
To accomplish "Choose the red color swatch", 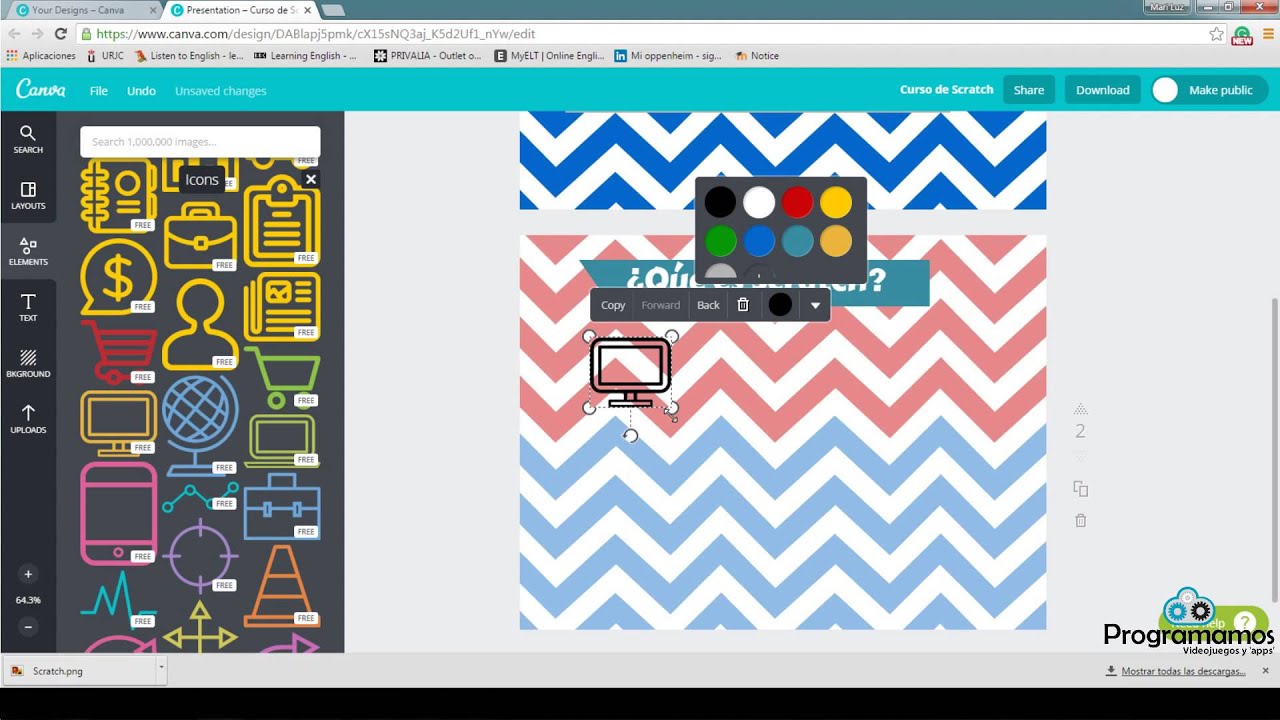I will pyautogui.click(x=797, y=203).
